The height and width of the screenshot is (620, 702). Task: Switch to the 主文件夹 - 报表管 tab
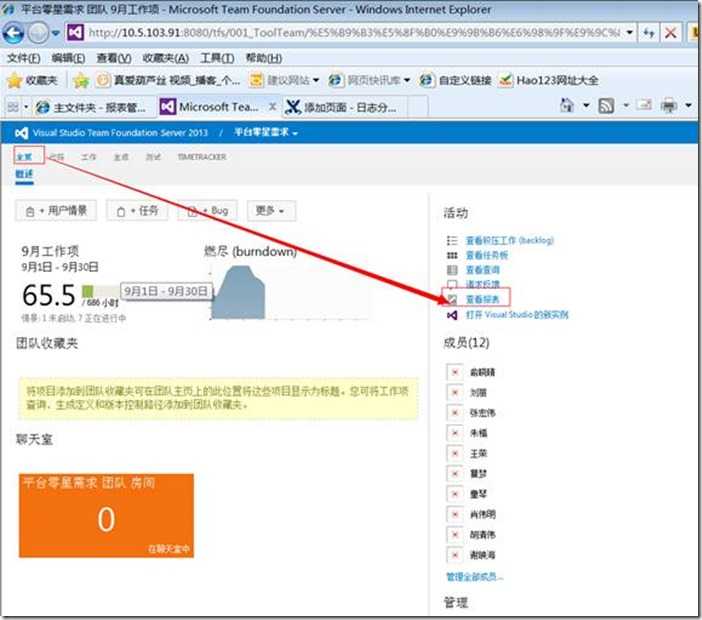(x=92, y=107)
